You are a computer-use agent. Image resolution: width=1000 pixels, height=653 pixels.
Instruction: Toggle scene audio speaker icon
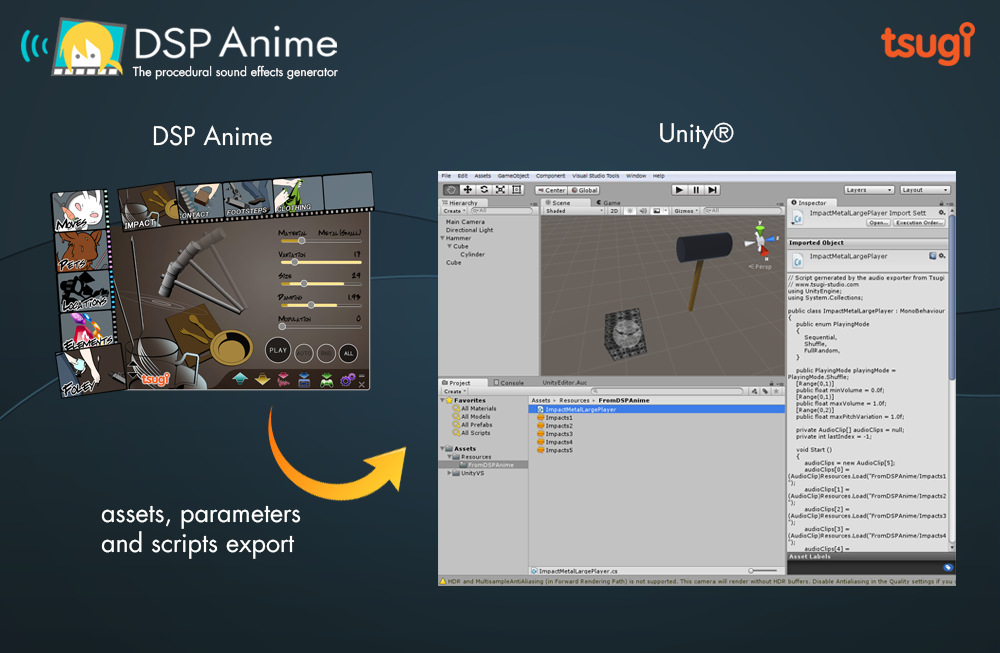tap(643, 211)
